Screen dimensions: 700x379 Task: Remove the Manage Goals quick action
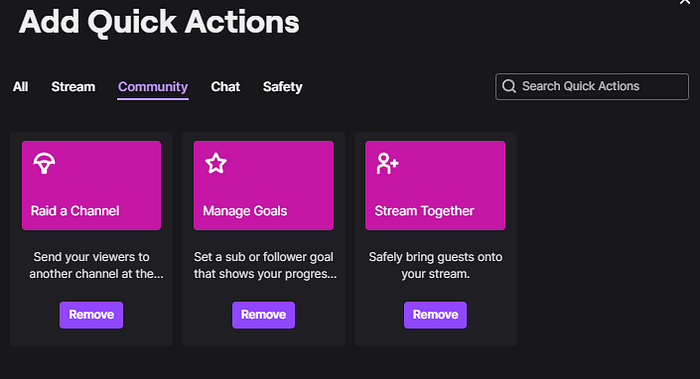tap(263, 315)
